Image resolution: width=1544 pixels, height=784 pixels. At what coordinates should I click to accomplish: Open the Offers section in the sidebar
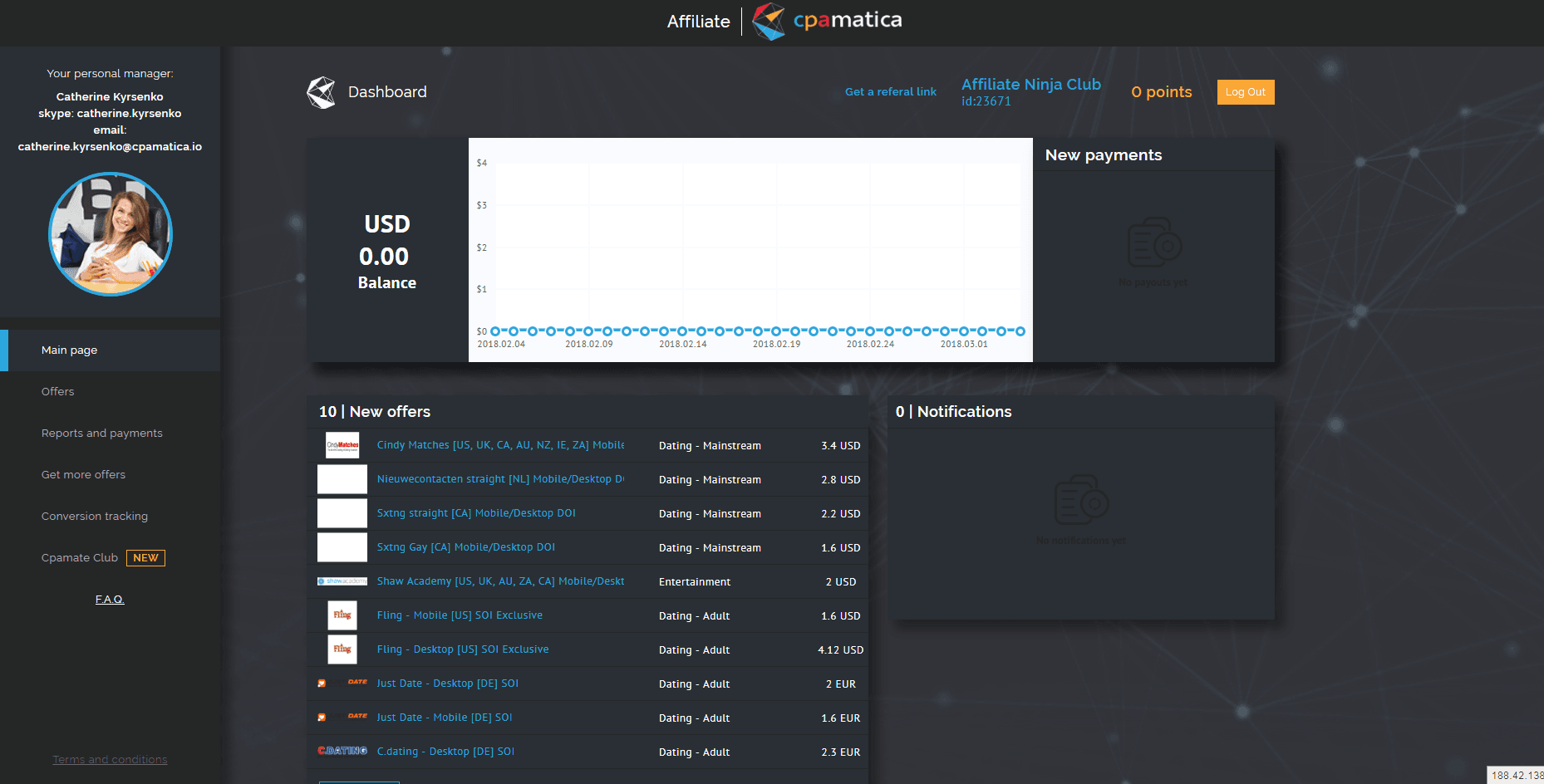(57, 391)
